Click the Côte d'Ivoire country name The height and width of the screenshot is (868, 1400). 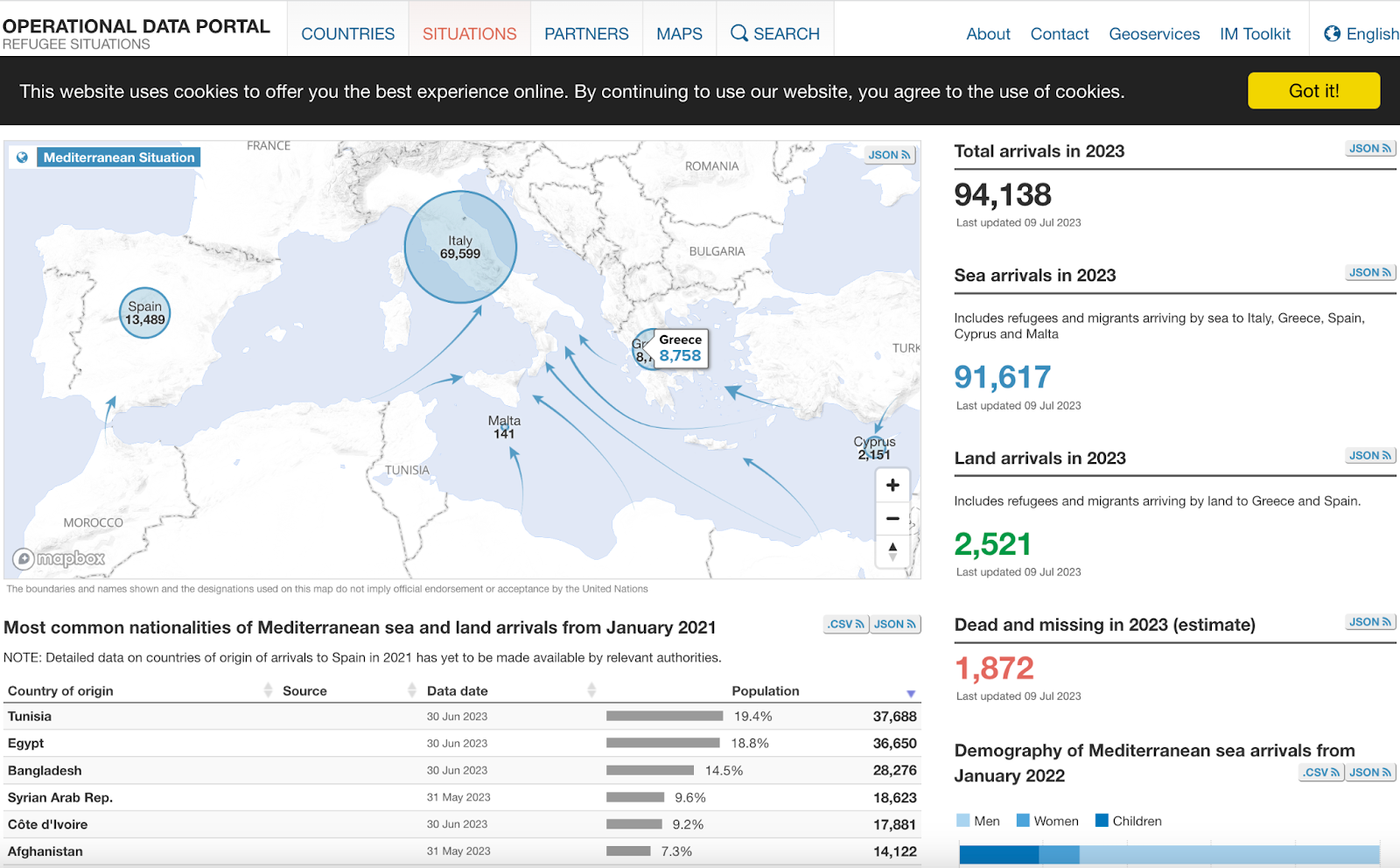pyautogui.click(x=48, y=824)
